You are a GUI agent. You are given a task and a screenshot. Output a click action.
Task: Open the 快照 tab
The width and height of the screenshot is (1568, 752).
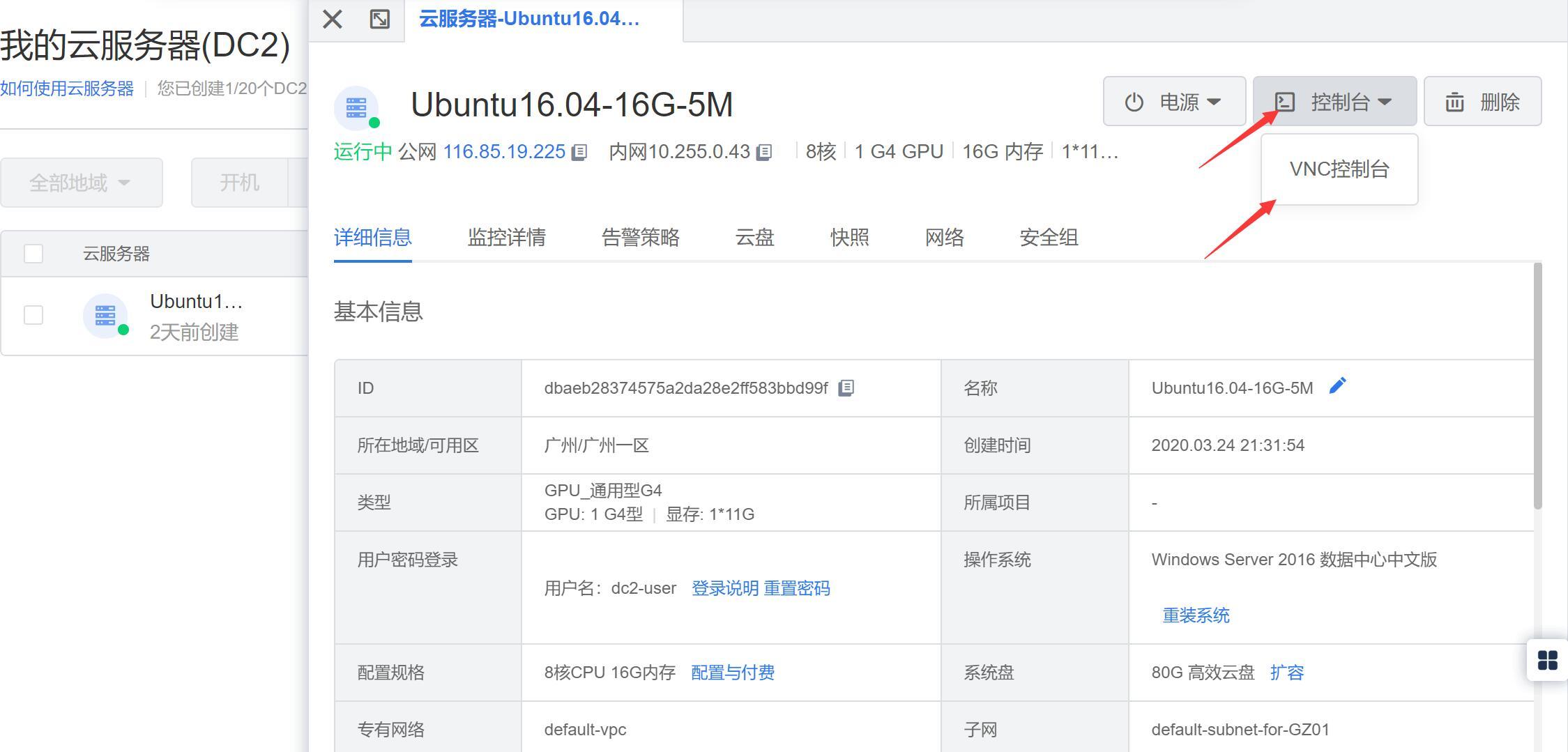click(x=850, y=238)
